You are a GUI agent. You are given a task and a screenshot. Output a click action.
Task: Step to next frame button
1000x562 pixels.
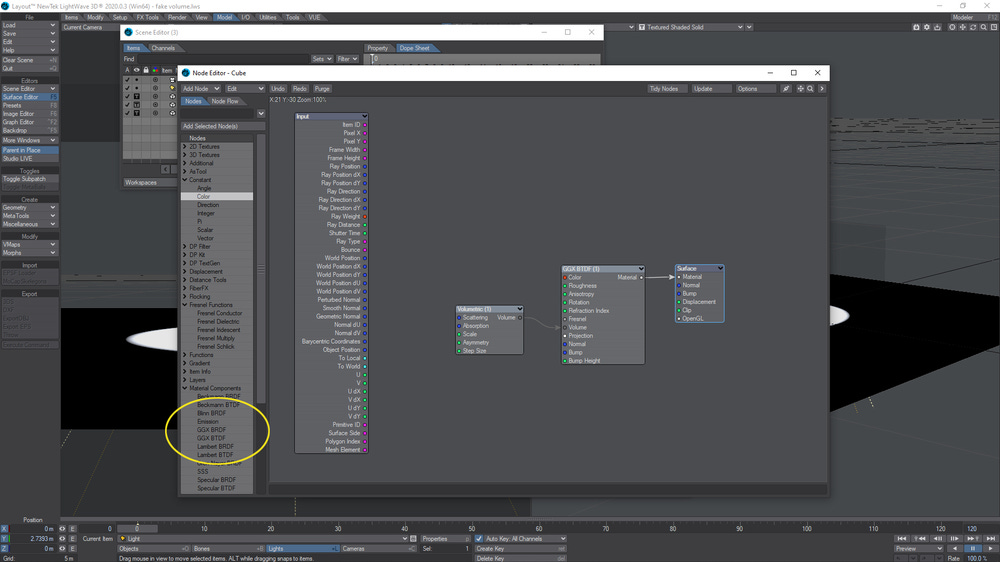click(955, 539)
